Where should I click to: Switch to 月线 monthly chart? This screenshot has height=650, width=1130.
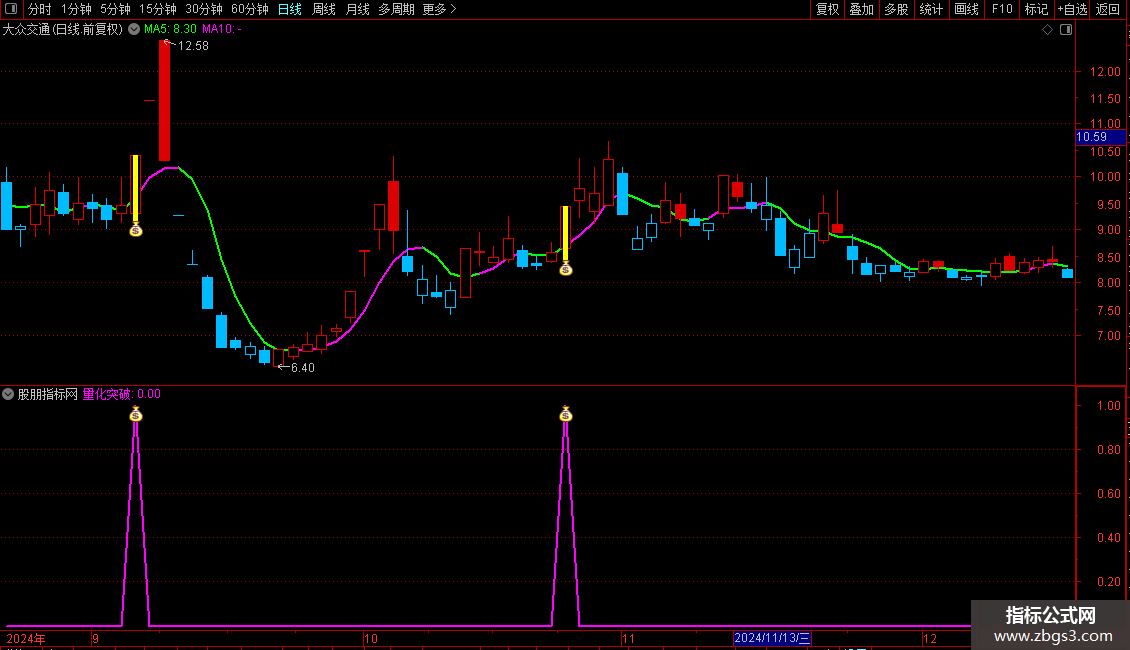(357, 9)
